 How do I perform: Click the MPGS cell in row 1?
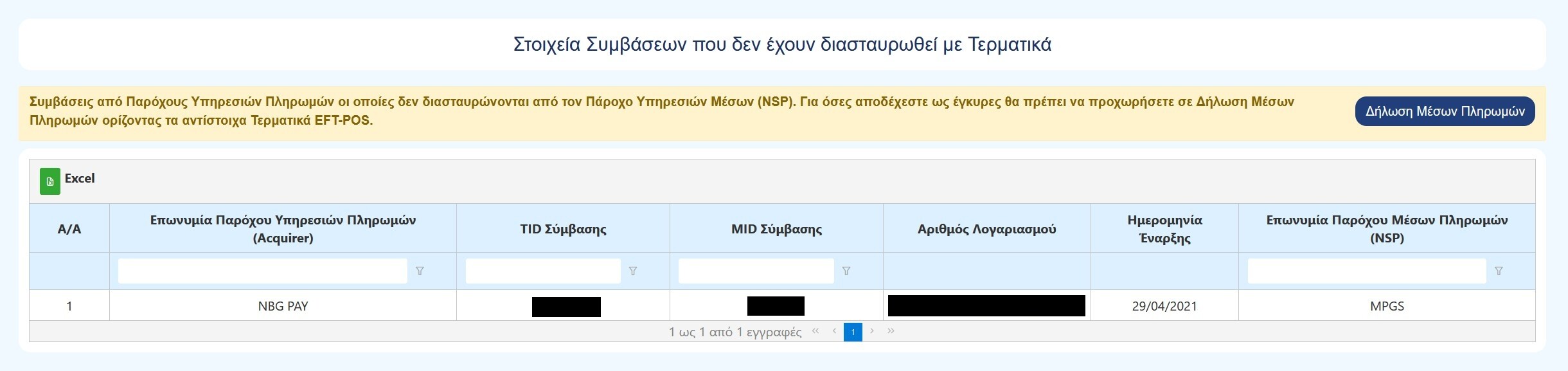point(1387,306)
